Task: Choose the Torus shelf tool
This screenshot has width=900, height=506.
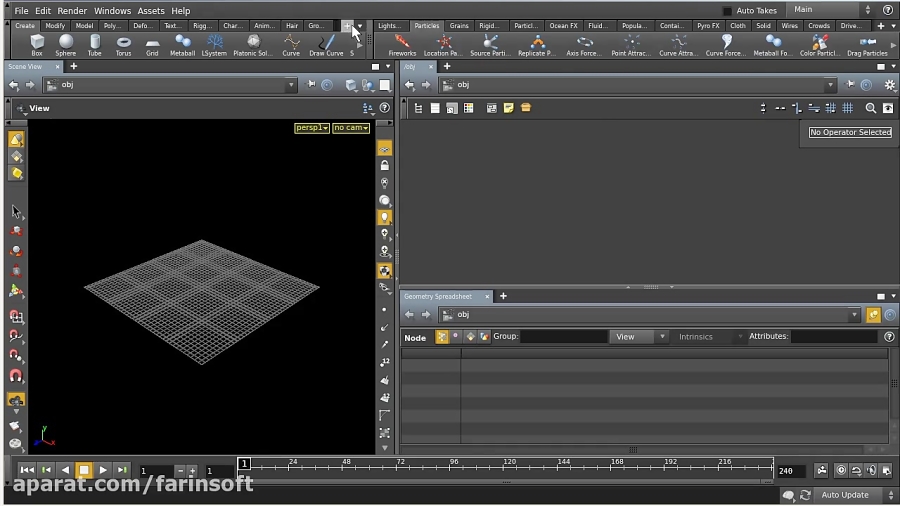Action: click(123, 45)
